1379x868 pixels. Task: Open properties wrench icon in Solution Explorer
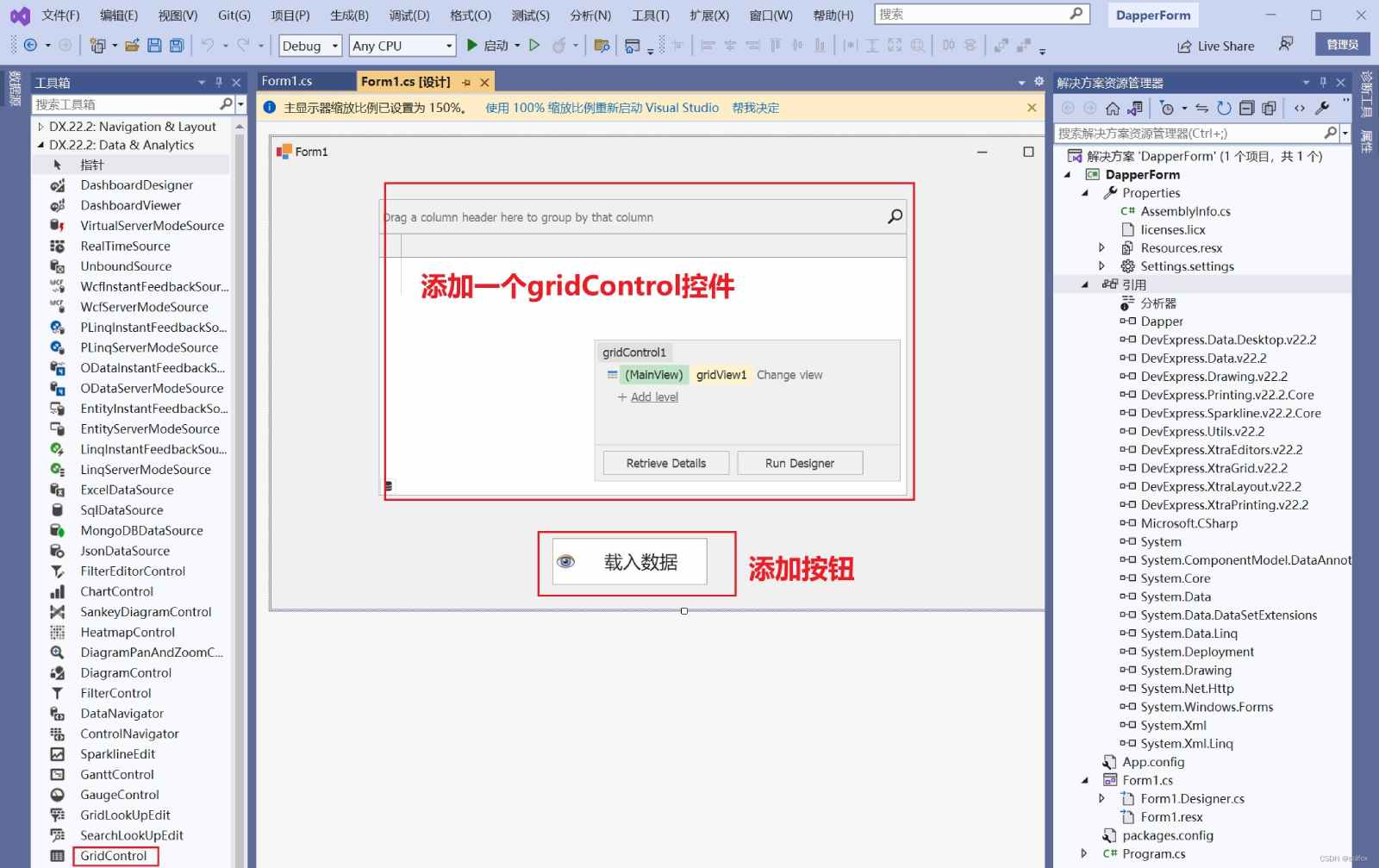[1322, 108]
